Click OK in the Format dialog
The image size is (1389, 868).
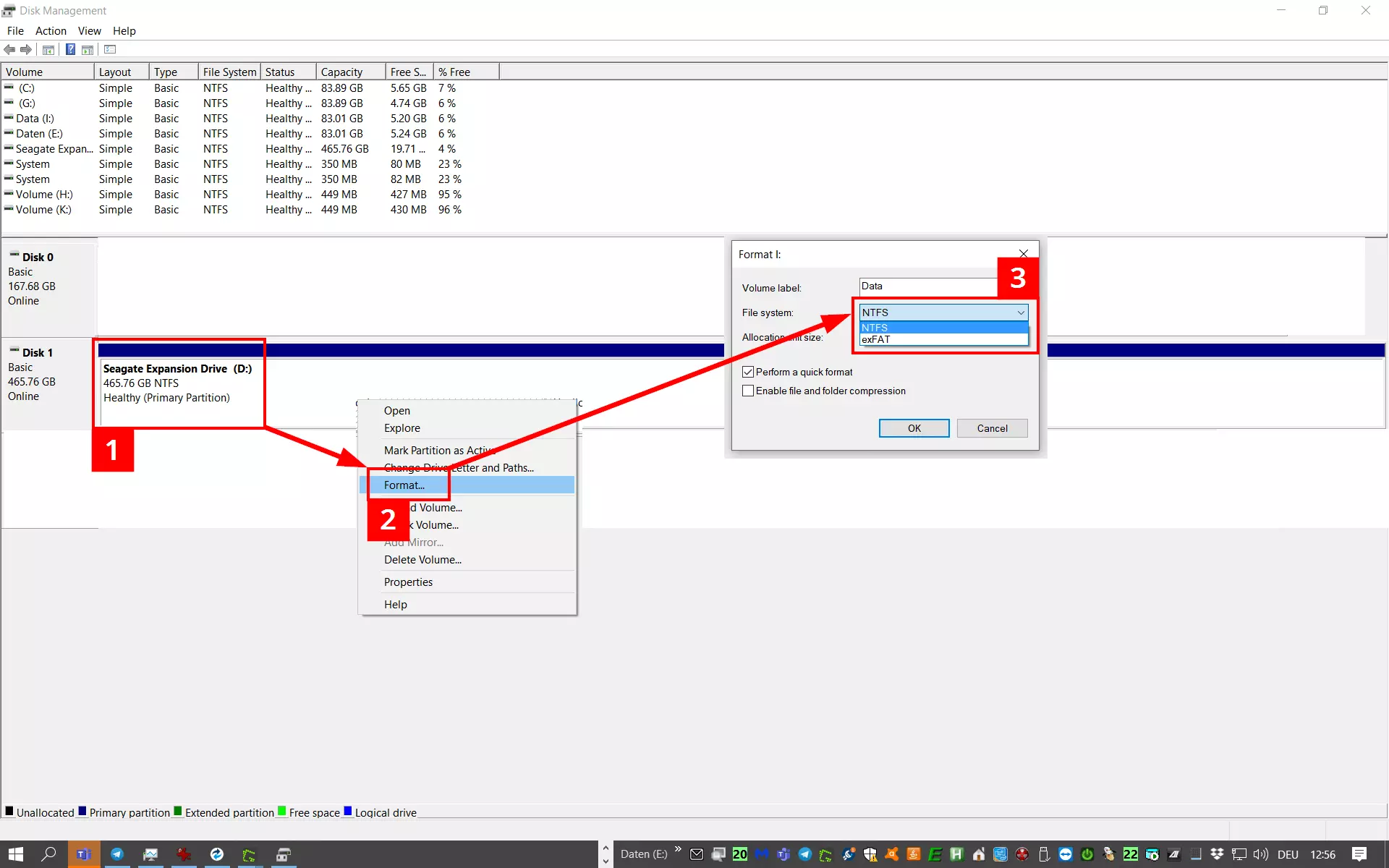pos(914,428)
